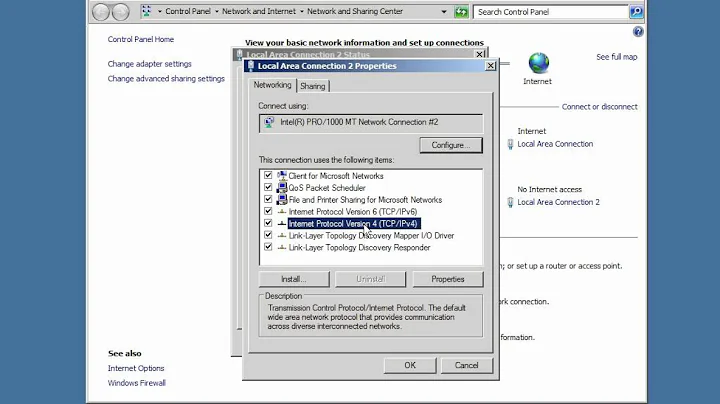Screen dimensions: 720x404
Task: Click Connect or disconnect link
Action: pyautogui.click(x=600, y=107)
